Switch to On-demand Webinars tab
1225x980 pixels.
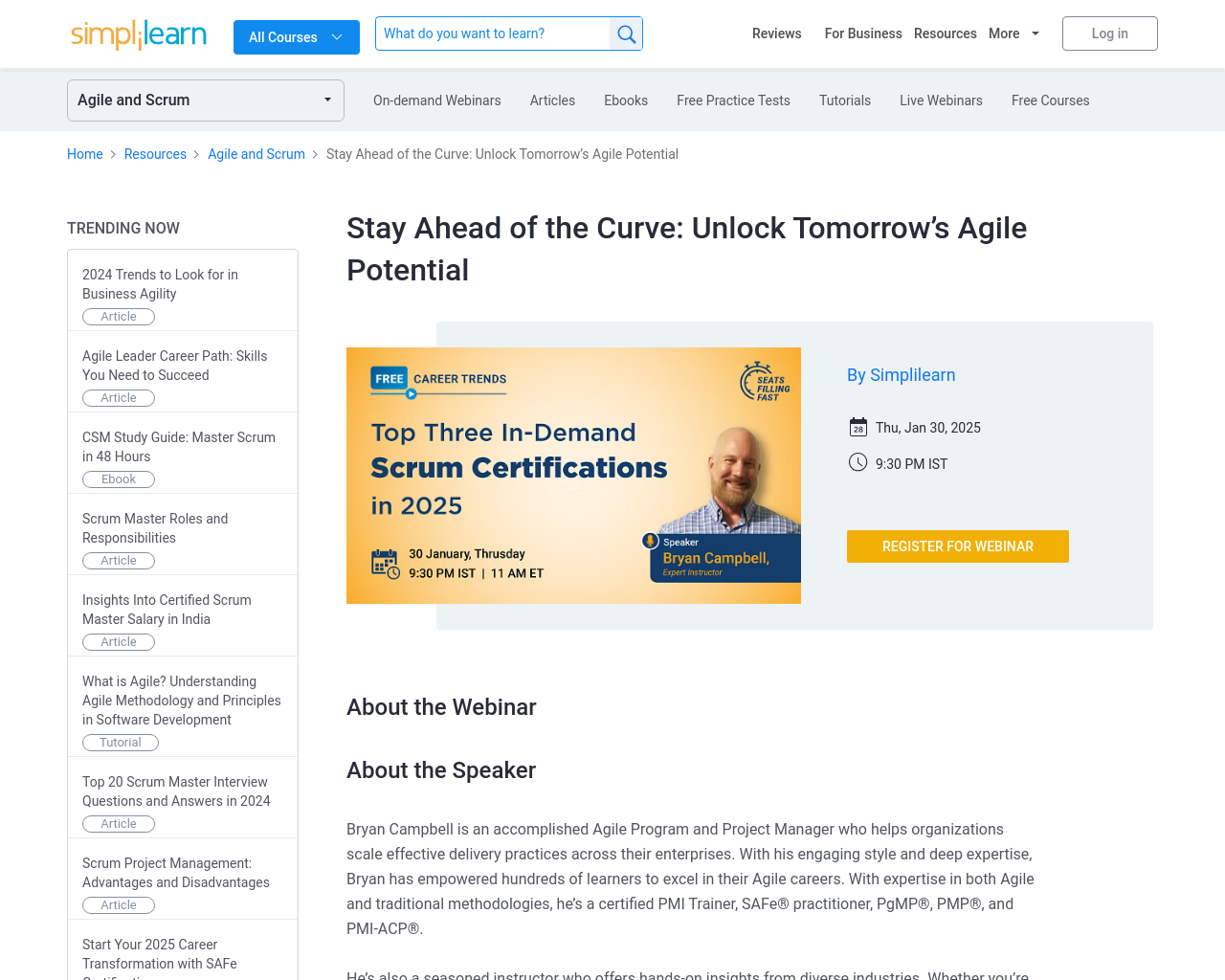(x=437, y=100)
